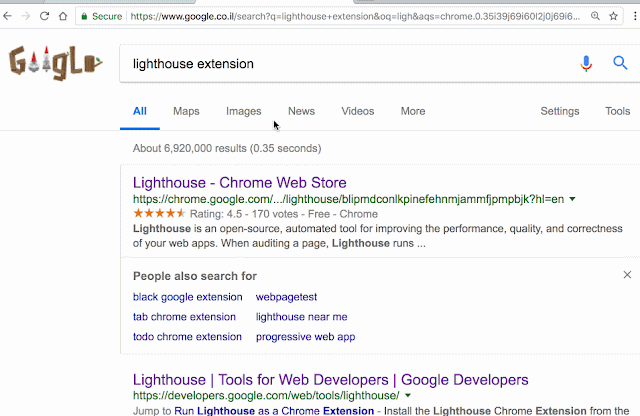The height and width of the screenshot is (416, 640).
Task: Open search Tools
Action: [x=618, y=111]
